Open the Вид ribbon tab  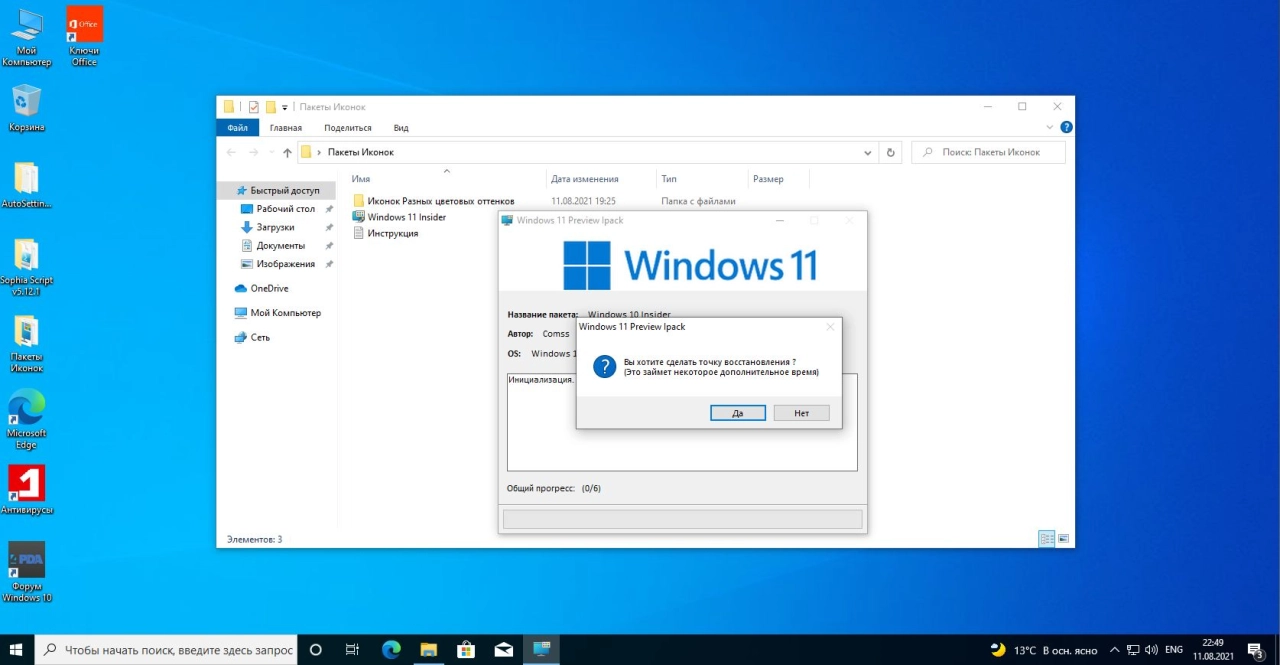tap(401, 128)
